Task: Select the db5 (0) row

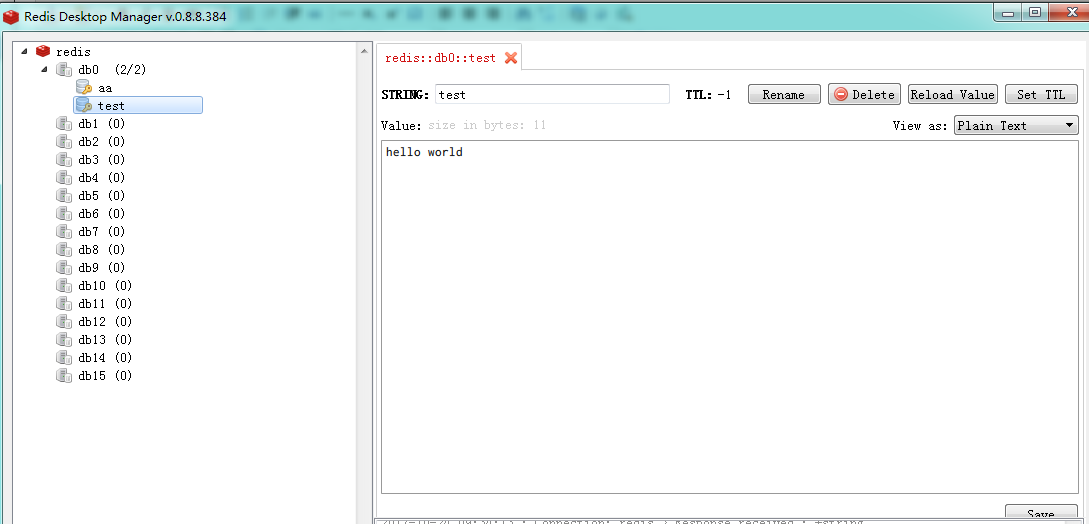Action: (x=101, y=196)
